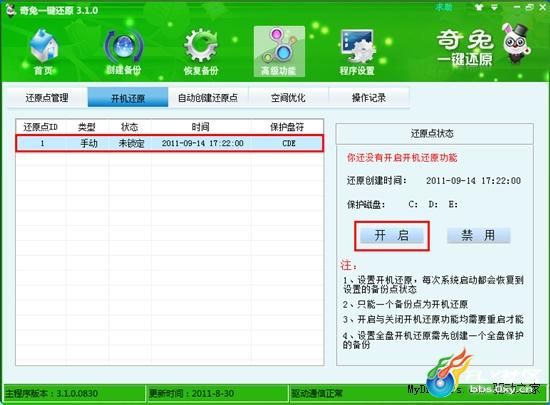Sort by the 时间 column header
The height and width of the screenshot is (405, 550).
[201, 127]
